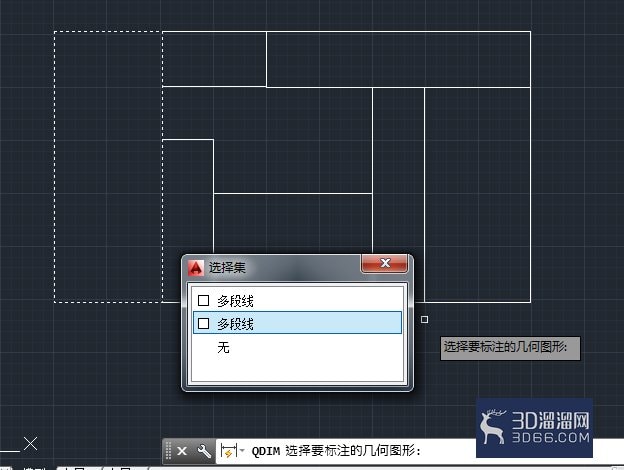The image size is (624, 470).
Task: Close the 选择集 dialog
Action: [384, 263]
